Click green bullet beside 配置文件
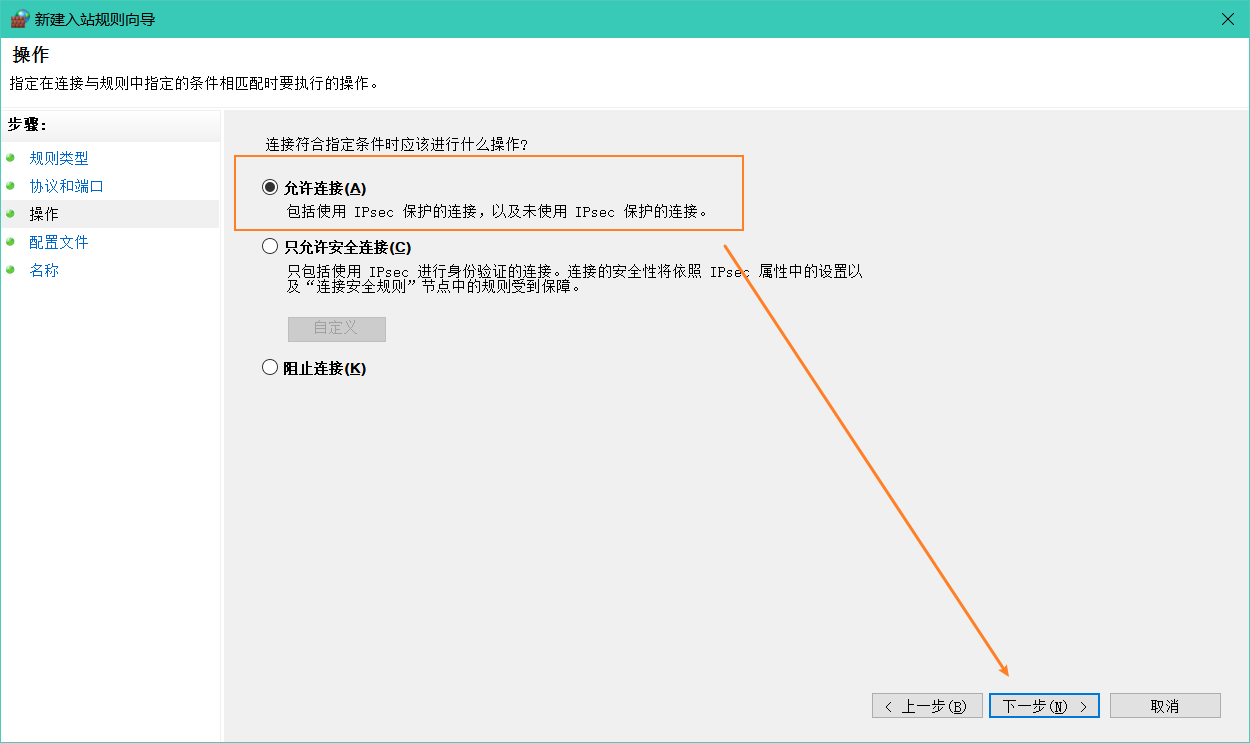Image resolution: width=1250 pixels, height=743 pixels. [x=10, y=242]
